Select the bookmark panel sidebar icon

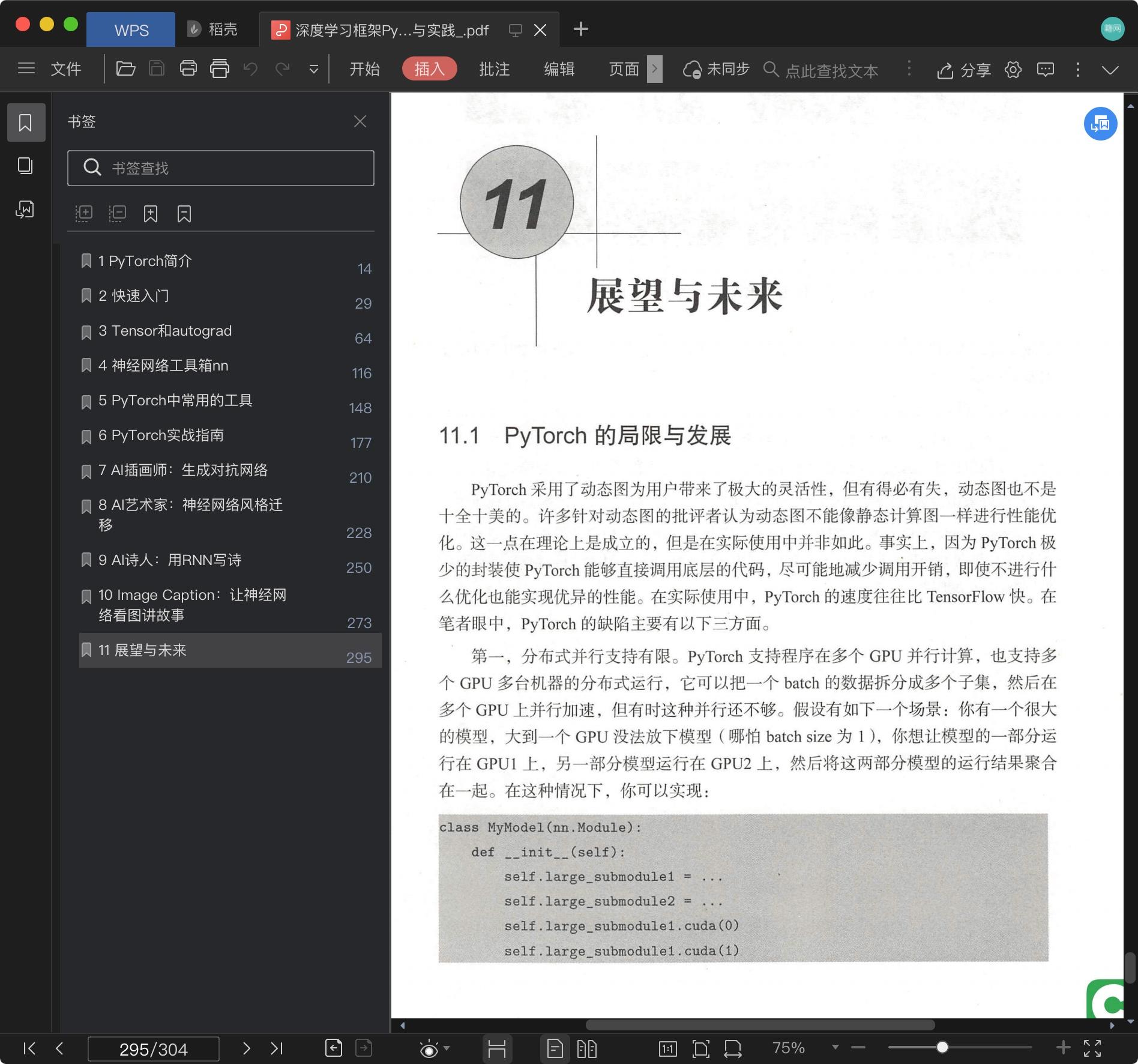pyautogui.click(x=26, y=122)
